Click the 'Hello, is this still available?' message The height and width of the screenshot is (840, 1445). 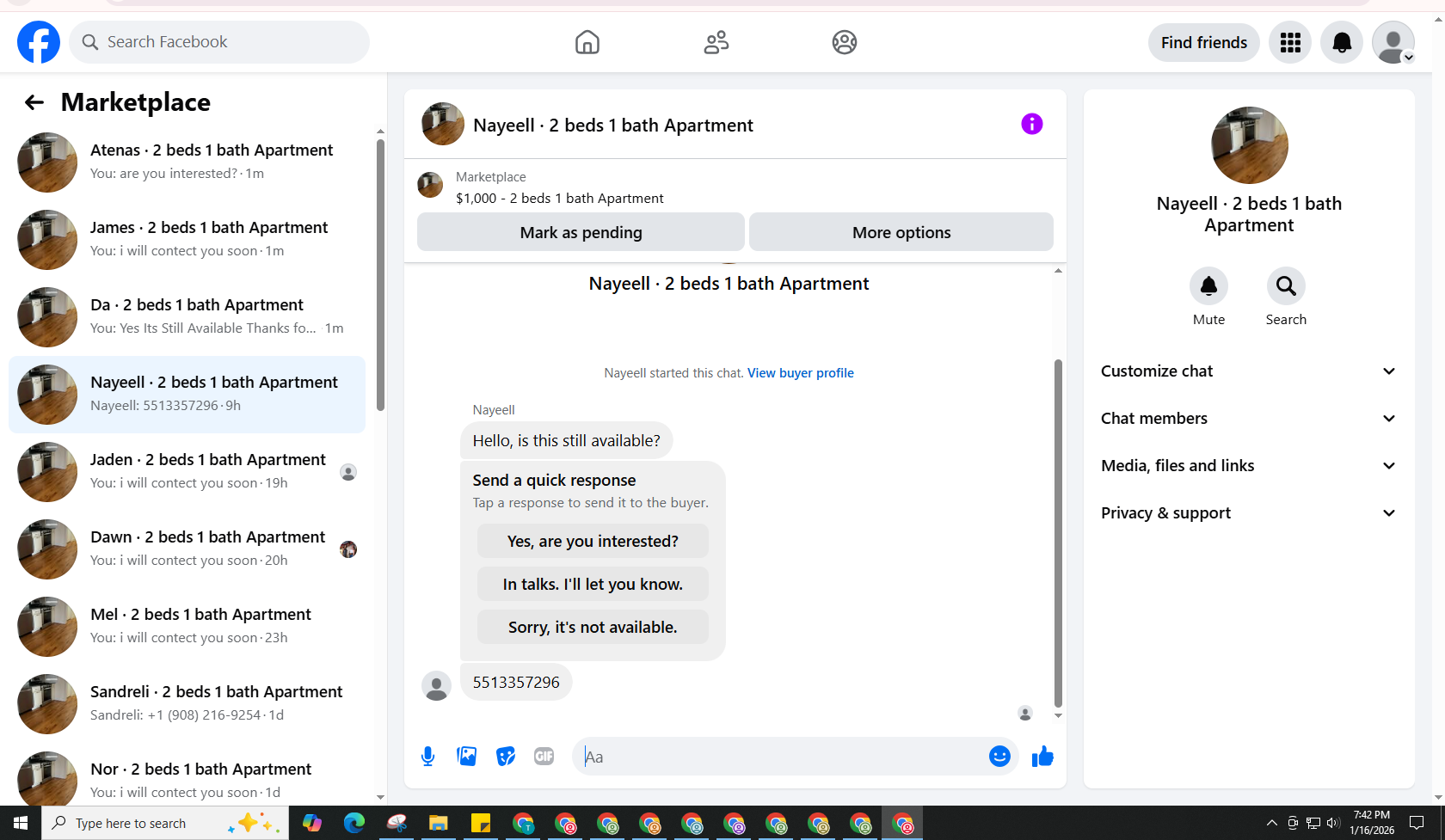tap(567, 441)
